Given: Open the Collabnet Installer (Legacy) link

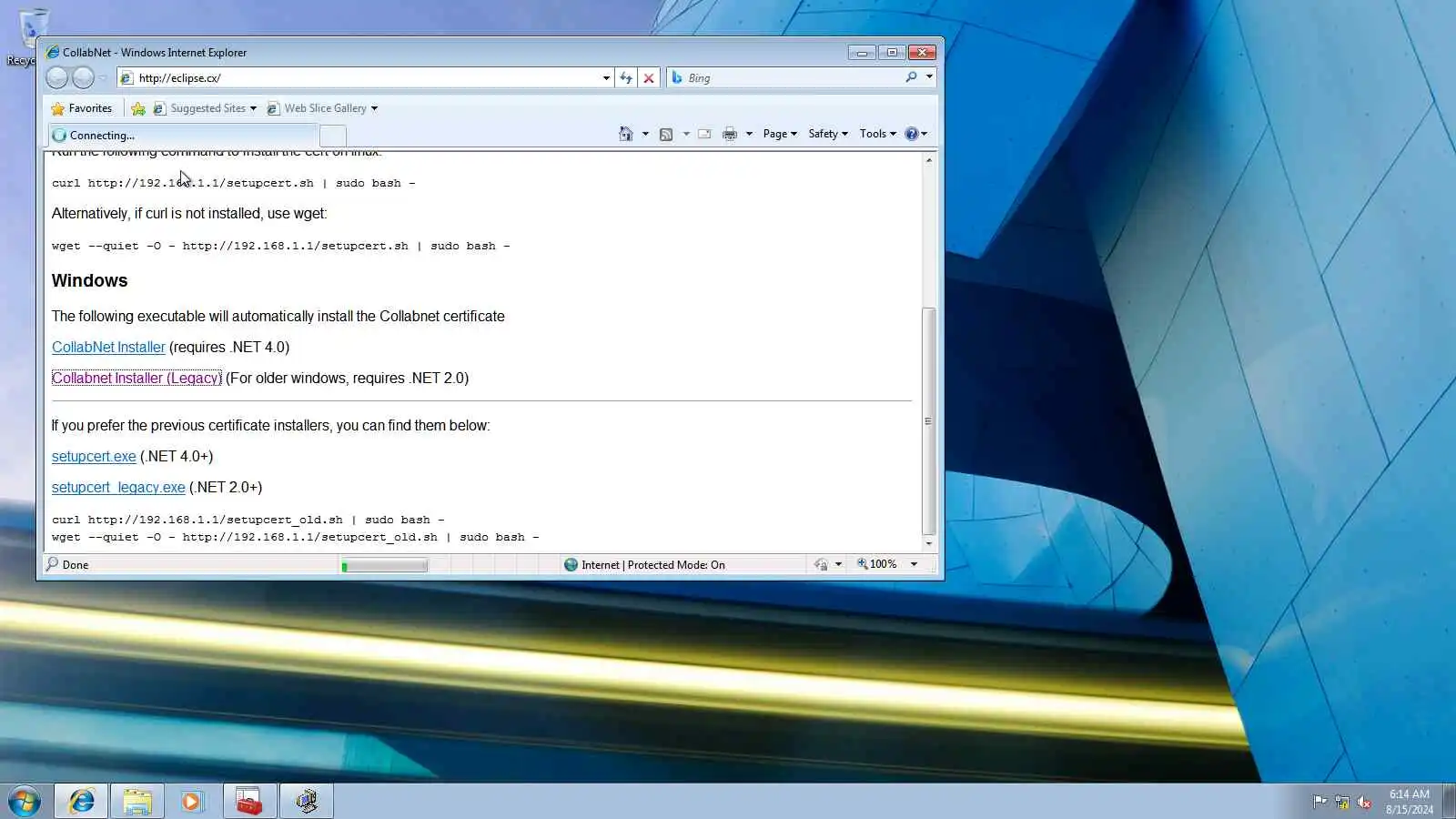Looking at the screenshot, I should tap(136, 379).
